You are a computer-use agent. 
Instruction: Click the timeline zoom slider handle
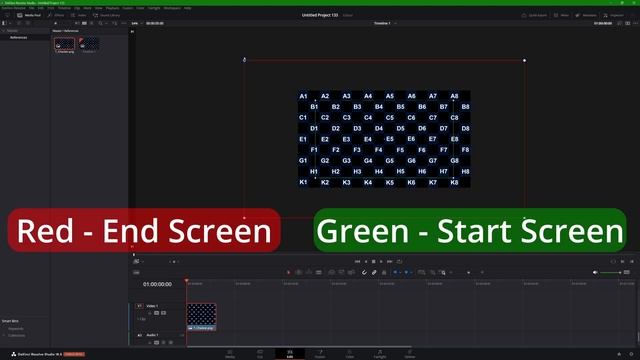[469, 272]
